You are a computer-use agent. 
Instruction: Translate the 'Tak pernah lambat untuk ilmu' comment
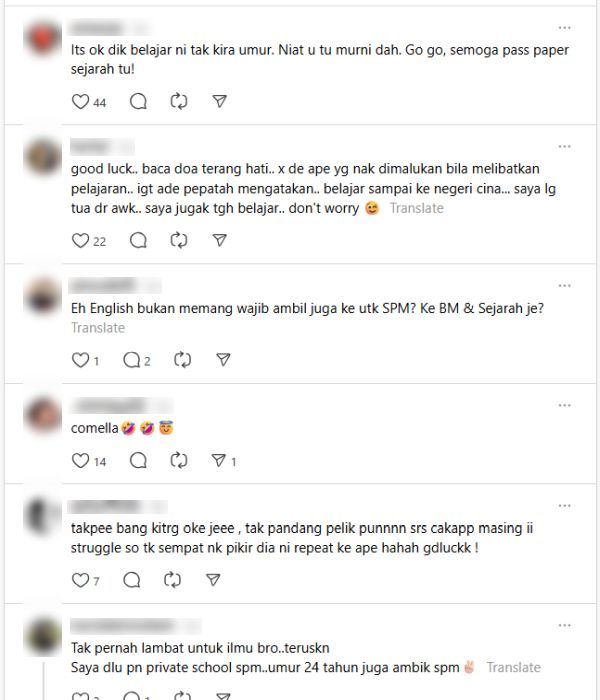pos(513,667)
